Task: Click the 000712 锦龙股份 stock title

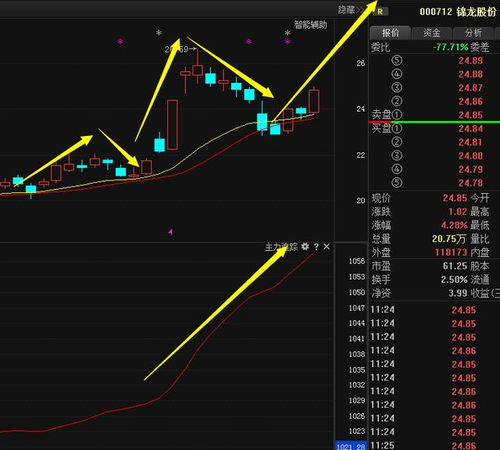Action: coord(458,12)
